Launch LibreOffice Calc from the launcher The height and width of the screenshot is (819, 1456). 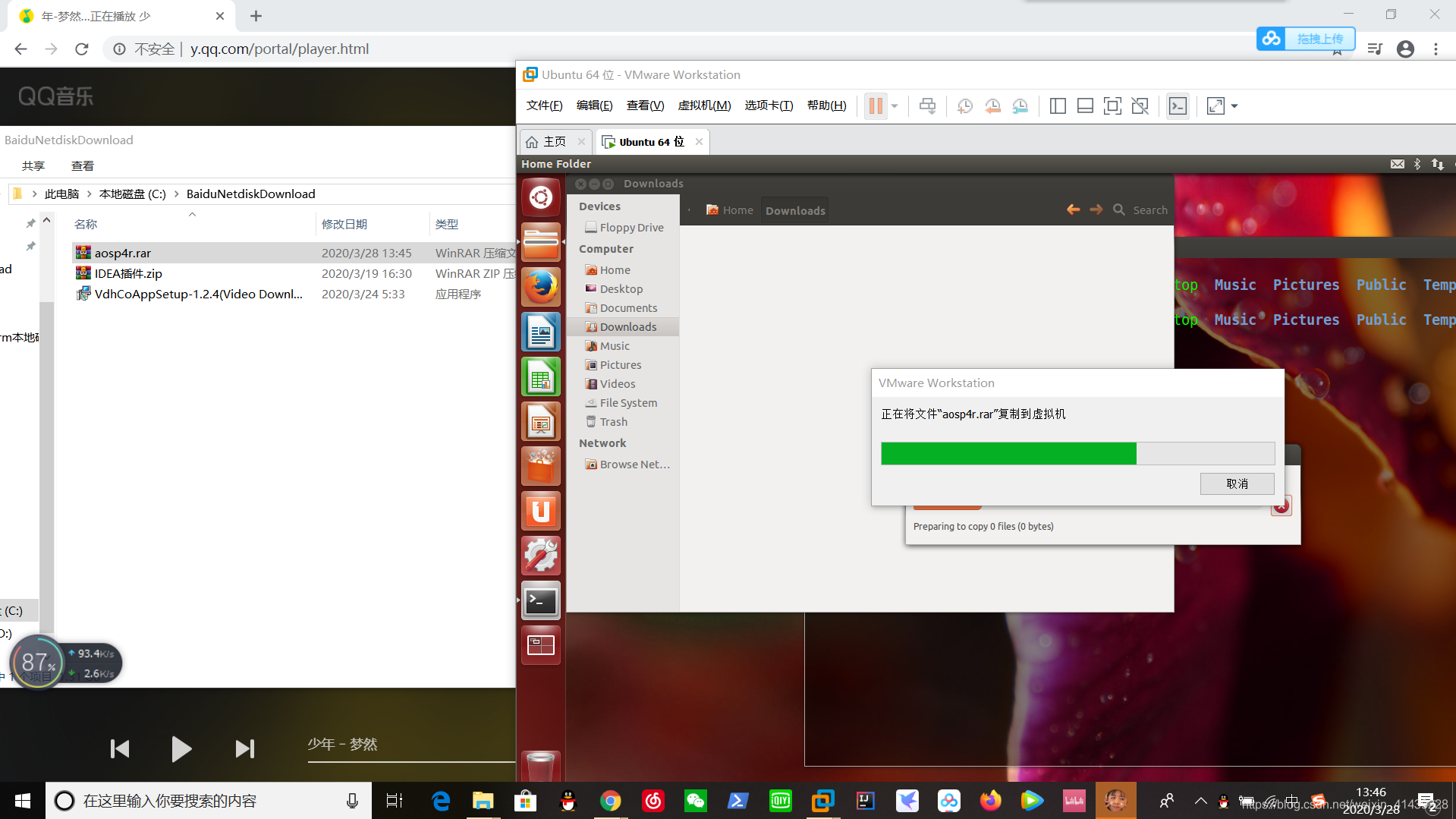pos(541,376)
